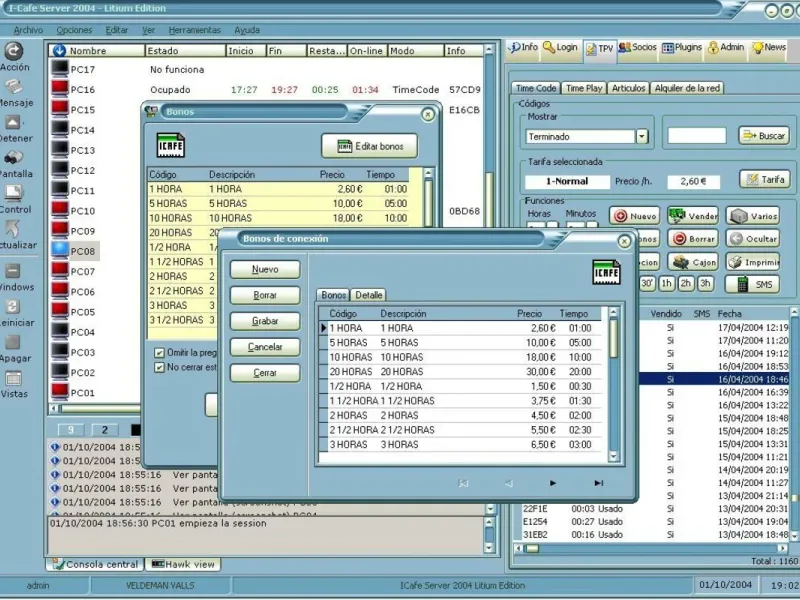
Task: Click the Borrar button in Bonos de conexión
Action: [x=265, y=295]
